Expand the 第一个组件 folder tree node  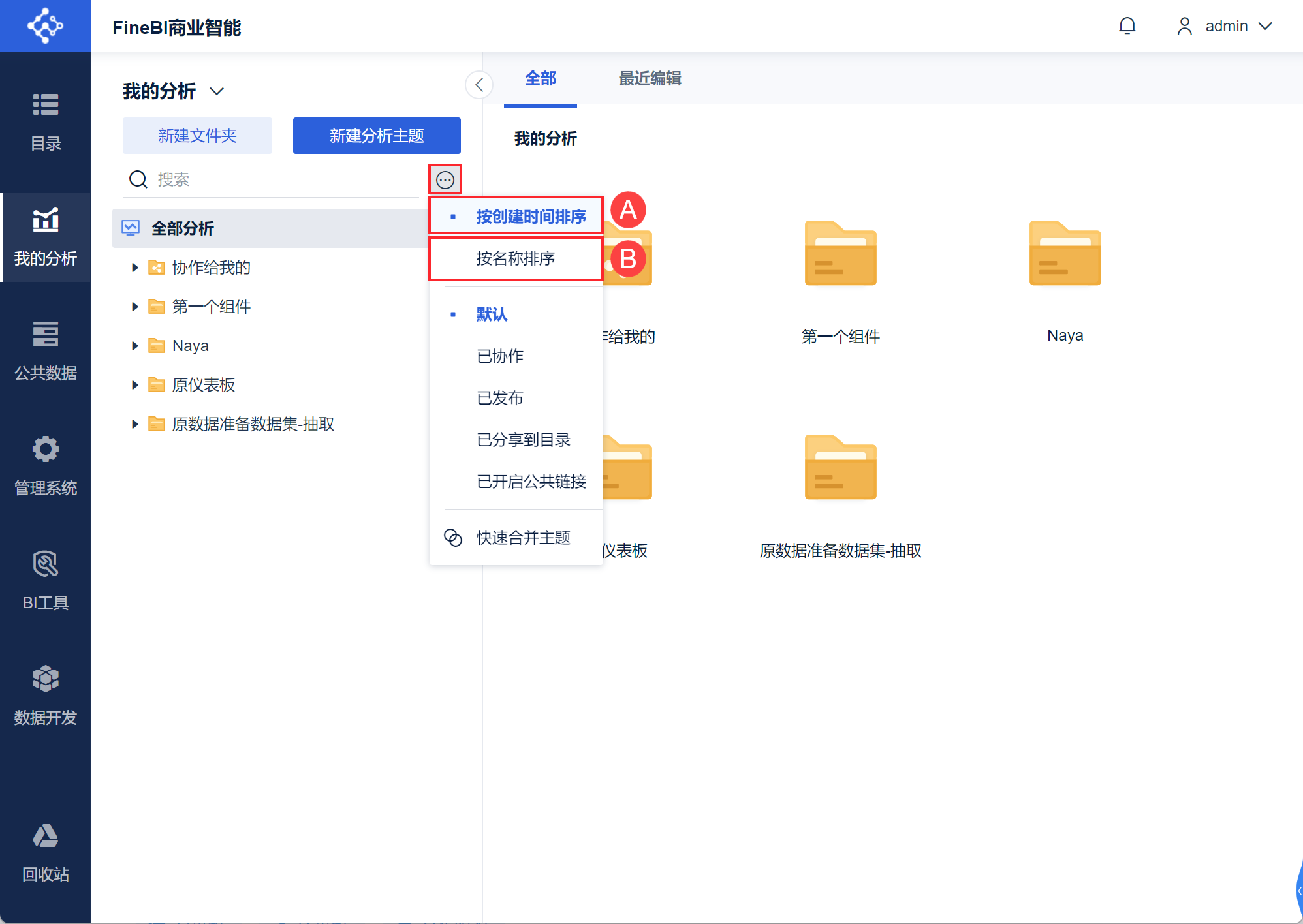pos(135,307)
